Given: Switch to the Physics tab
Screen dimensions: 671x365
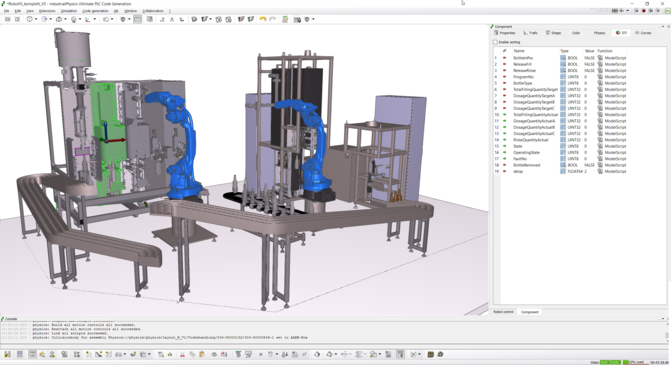Looking at the screenshot, I should (x=599, y=33).
